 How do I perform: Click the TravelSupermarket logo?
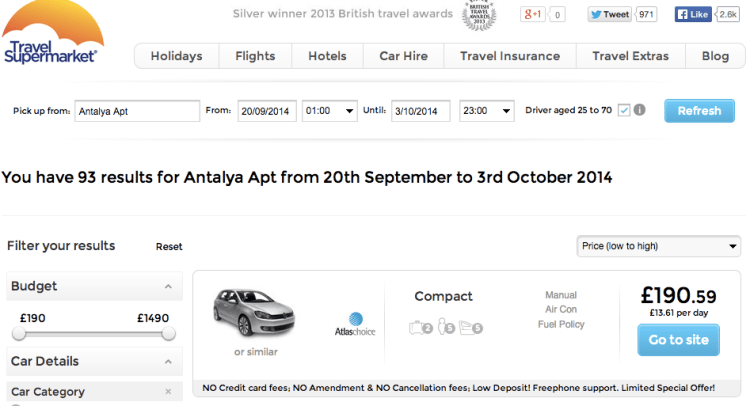pyautogui.click(x=52, y=33)
